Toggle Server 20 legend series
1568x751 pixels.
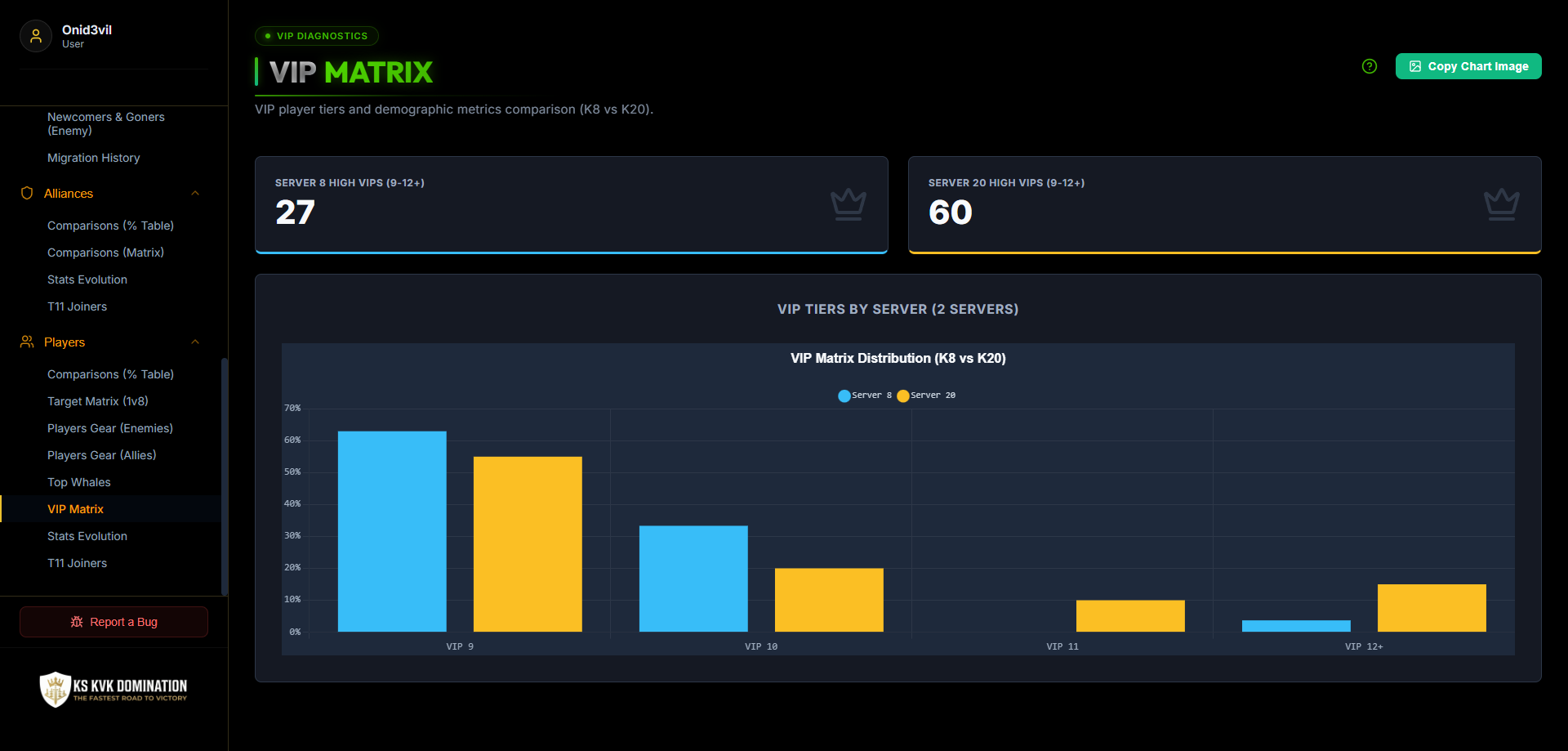coord(926,396)
